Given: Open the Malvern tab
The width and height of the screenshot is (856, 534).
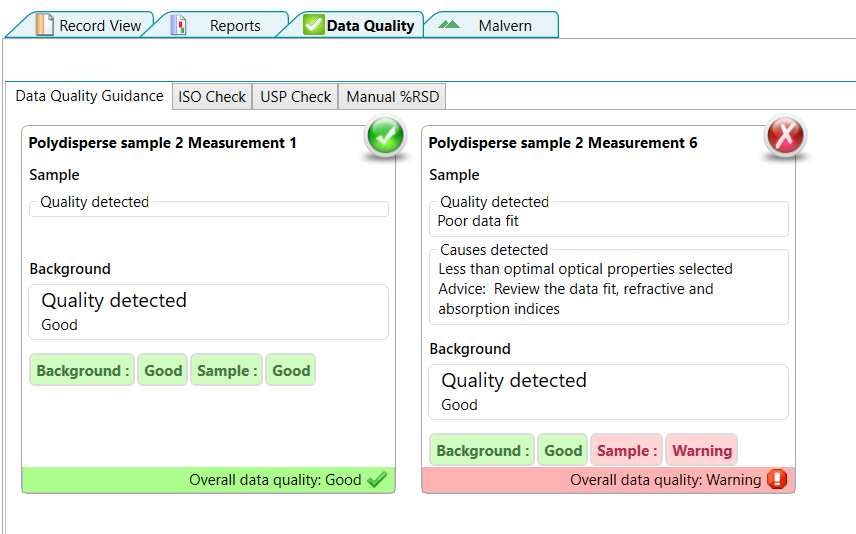Looking at the screenshot, I should [490, 25].
